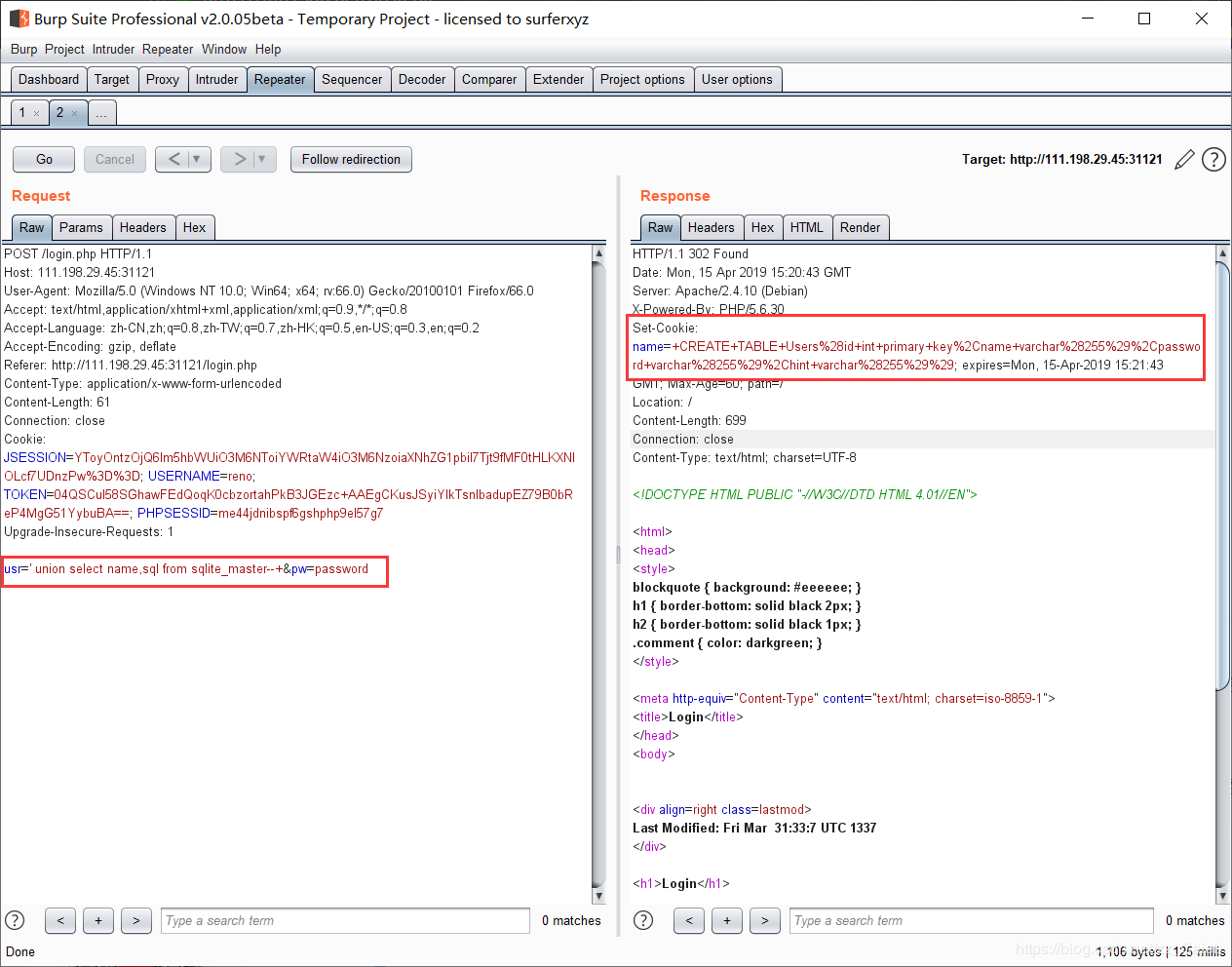Select request Raw tab

(x=32, y=227)
